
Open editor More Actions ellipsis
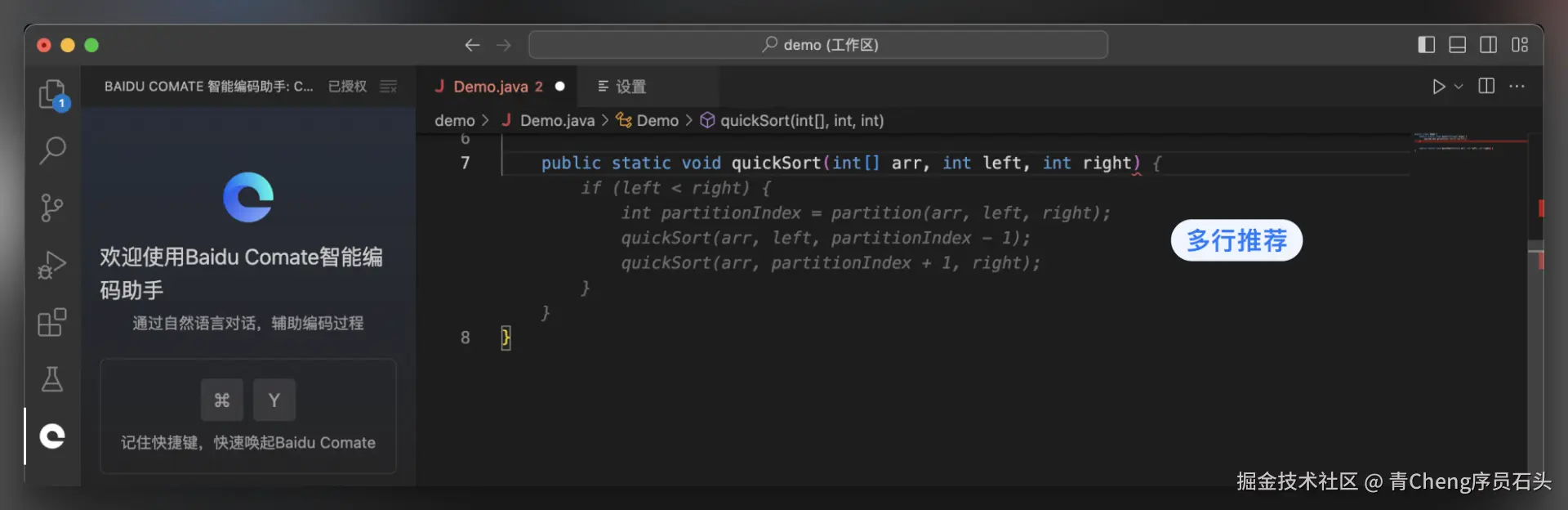click(1517, 87)
